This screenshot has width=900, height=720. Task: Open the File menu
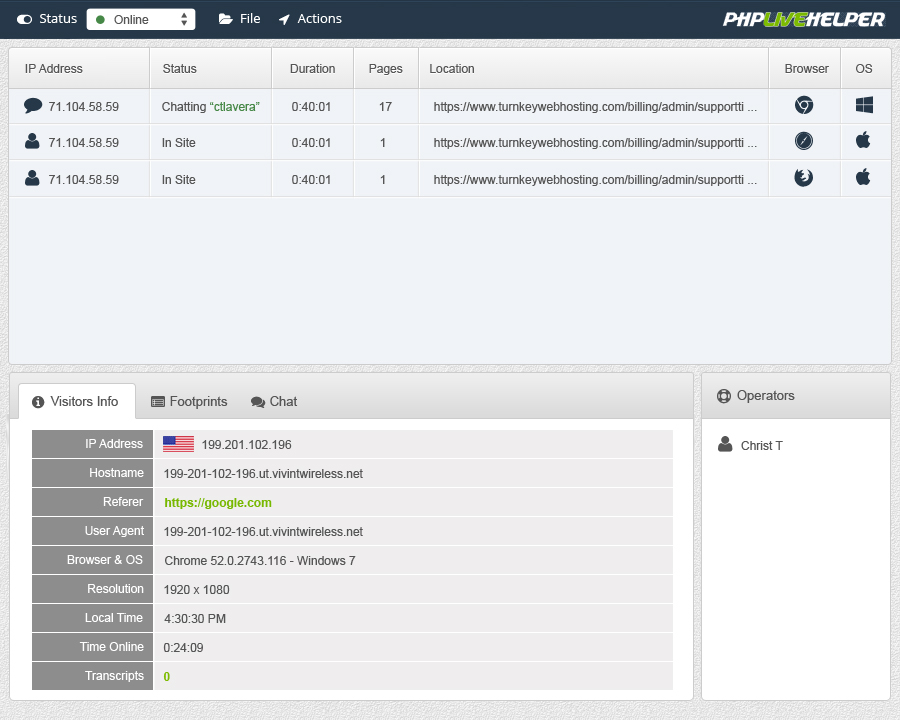[239, 19]
